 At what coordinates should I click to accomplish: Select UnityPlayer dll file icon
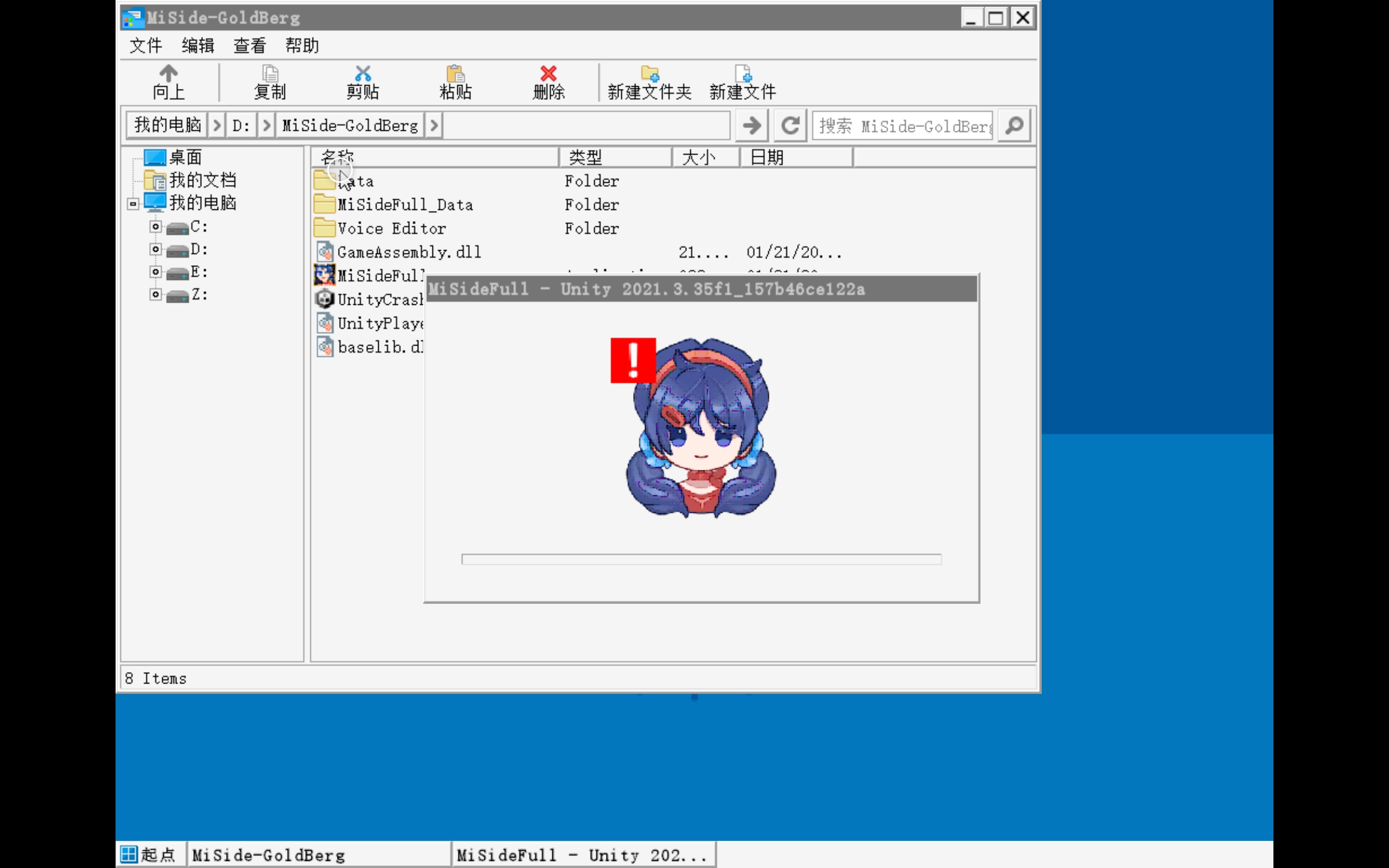(x=325, y=323)
